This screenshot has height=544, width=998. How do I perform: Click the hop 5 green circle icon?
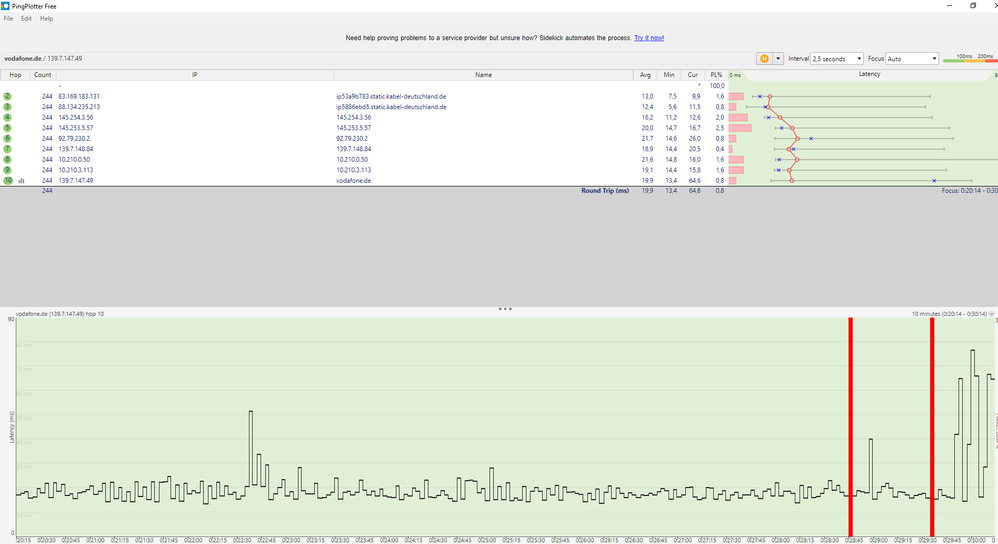click(7, 128)
